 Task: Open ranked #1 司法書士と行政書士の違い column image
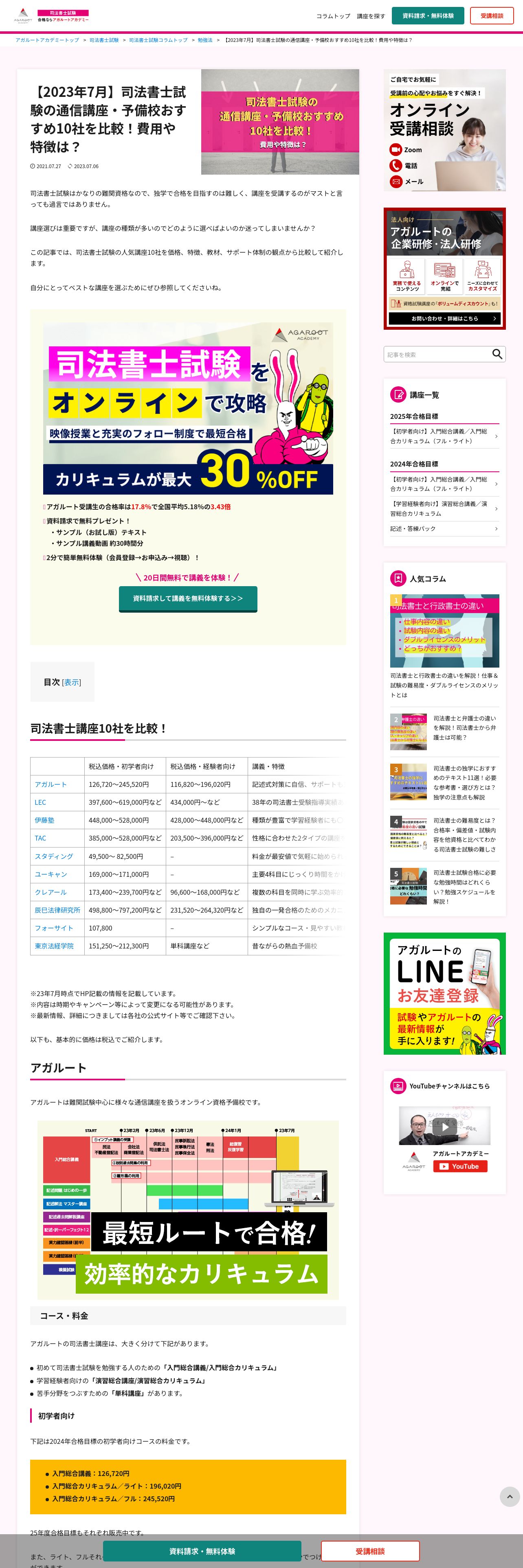coord(444,631)
